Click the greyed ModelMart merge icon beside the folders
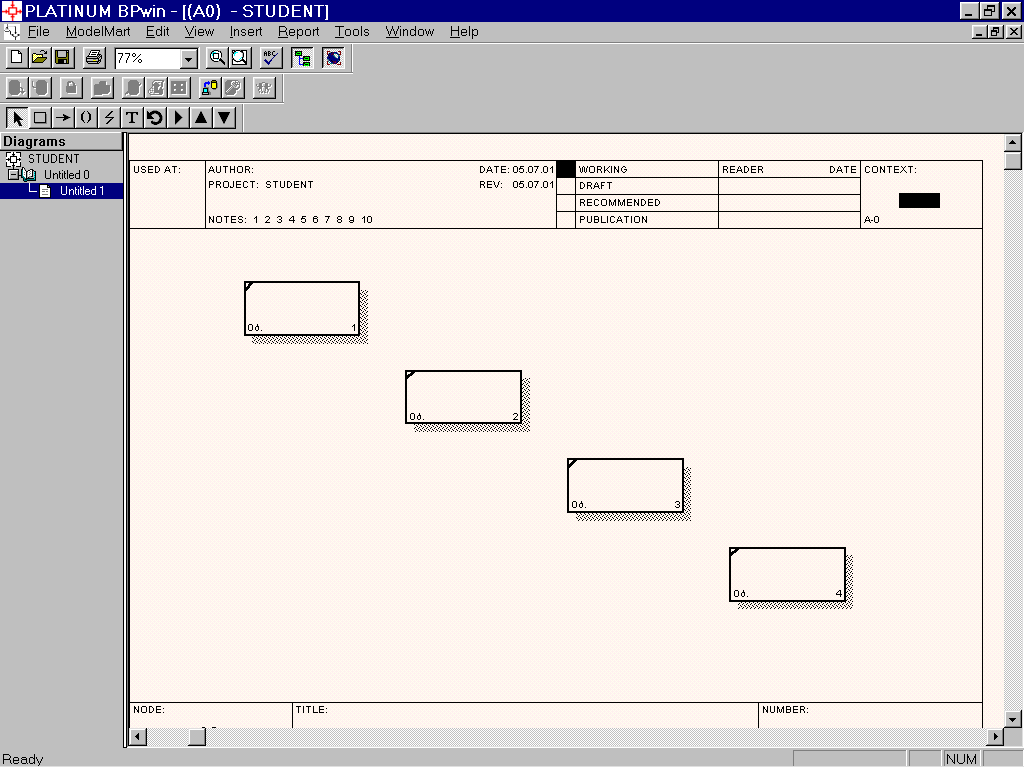Image resolution: width=1024 pixels, height=768 pixels. pos(133,88)
